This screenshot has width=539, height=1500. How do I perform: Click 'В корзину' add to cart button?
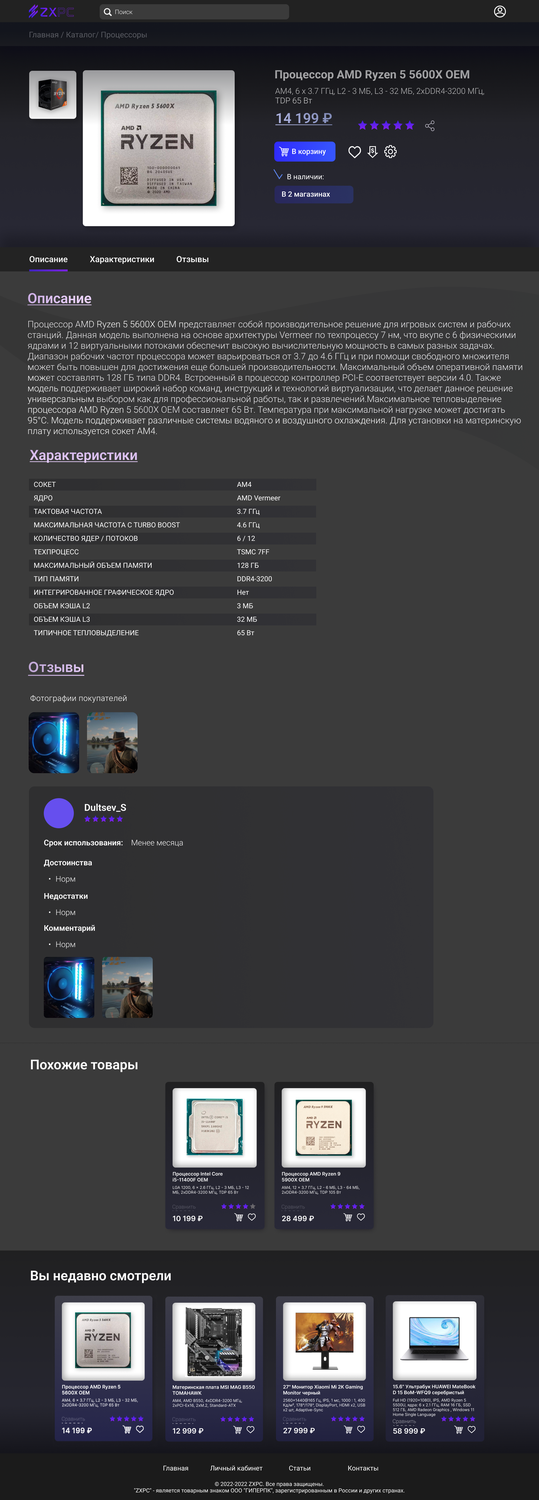tap(304, 152)
